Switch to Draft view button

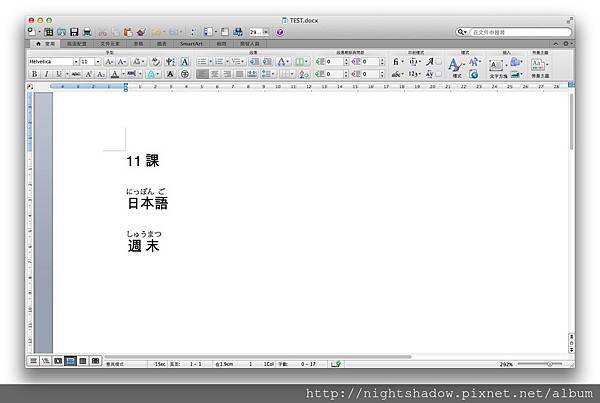[x=33, y=361]
